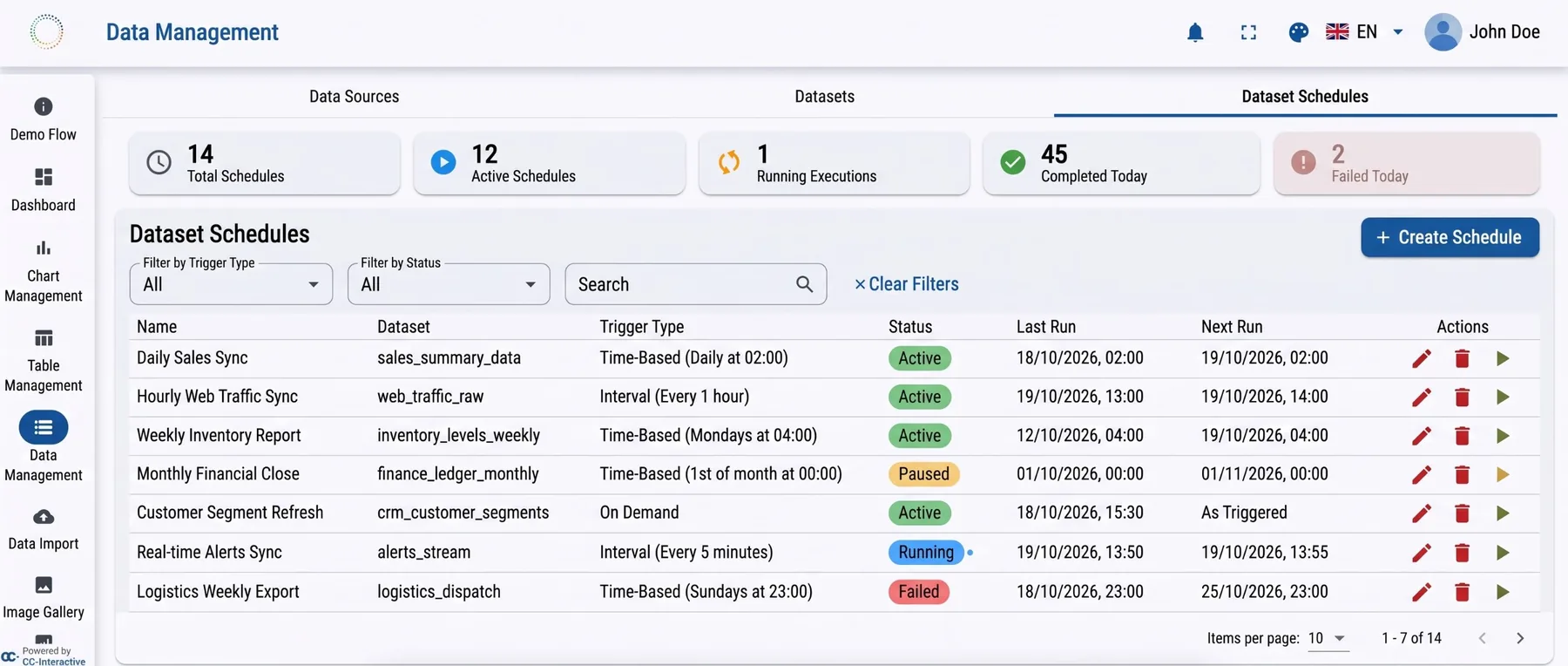Go to next page of schedules
Image resolution: width=1568 pixels, height=666 pixels.
[1520, 638]
